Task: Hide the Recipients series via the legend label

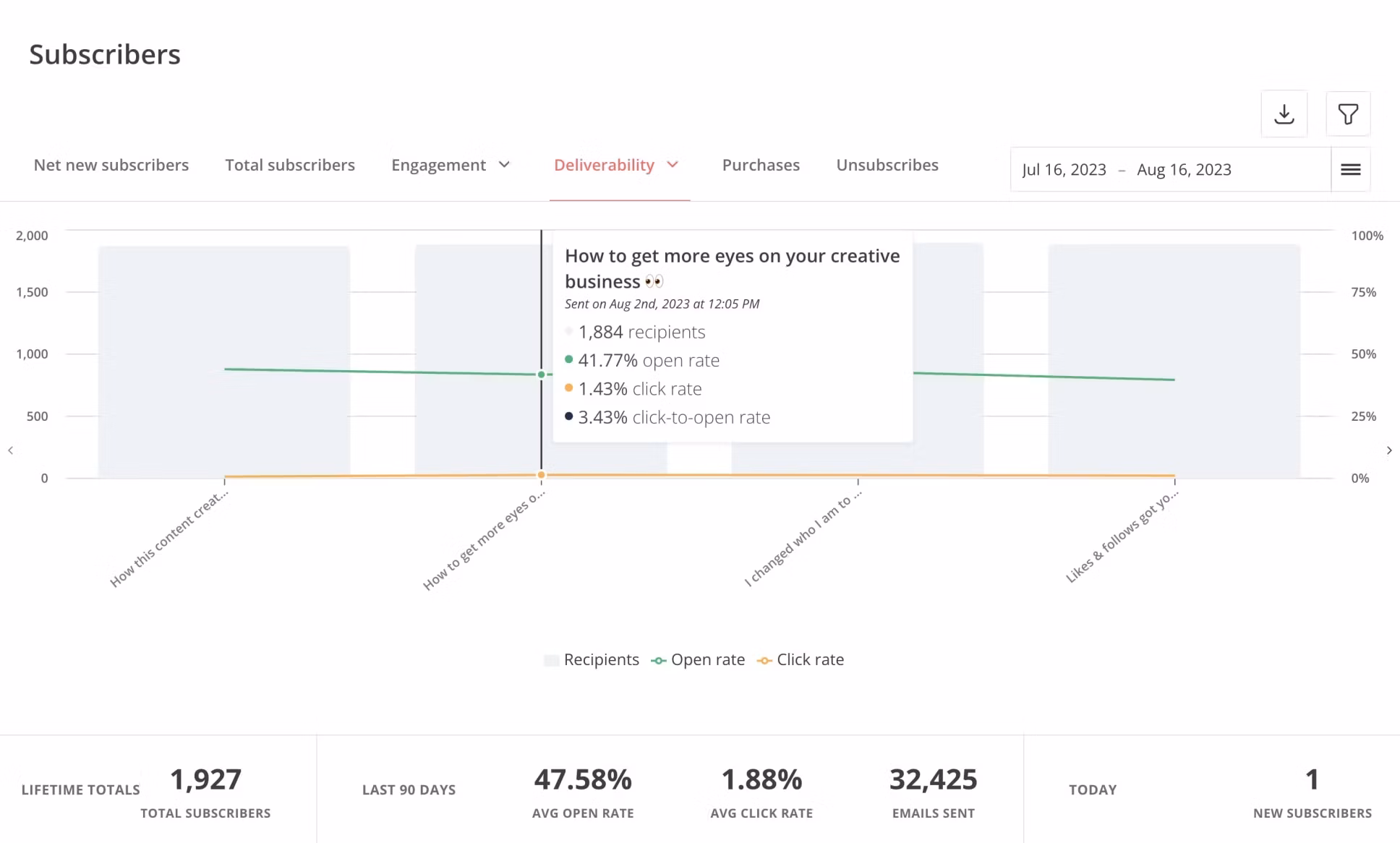Action: pyautogui.click(x=601, y=659)
